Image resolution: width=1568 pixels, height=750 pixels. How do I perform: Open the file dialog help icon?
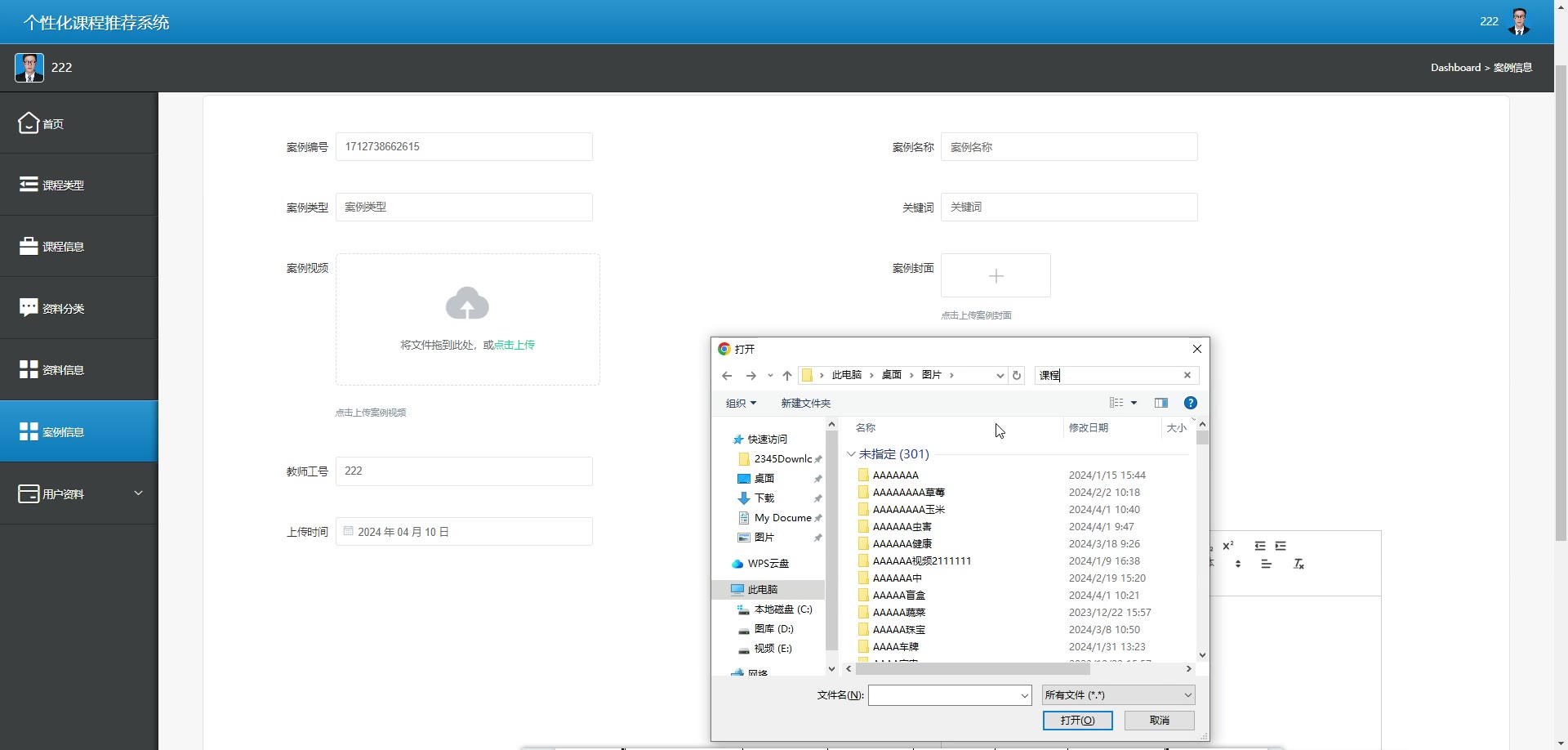coord(1191,403)
